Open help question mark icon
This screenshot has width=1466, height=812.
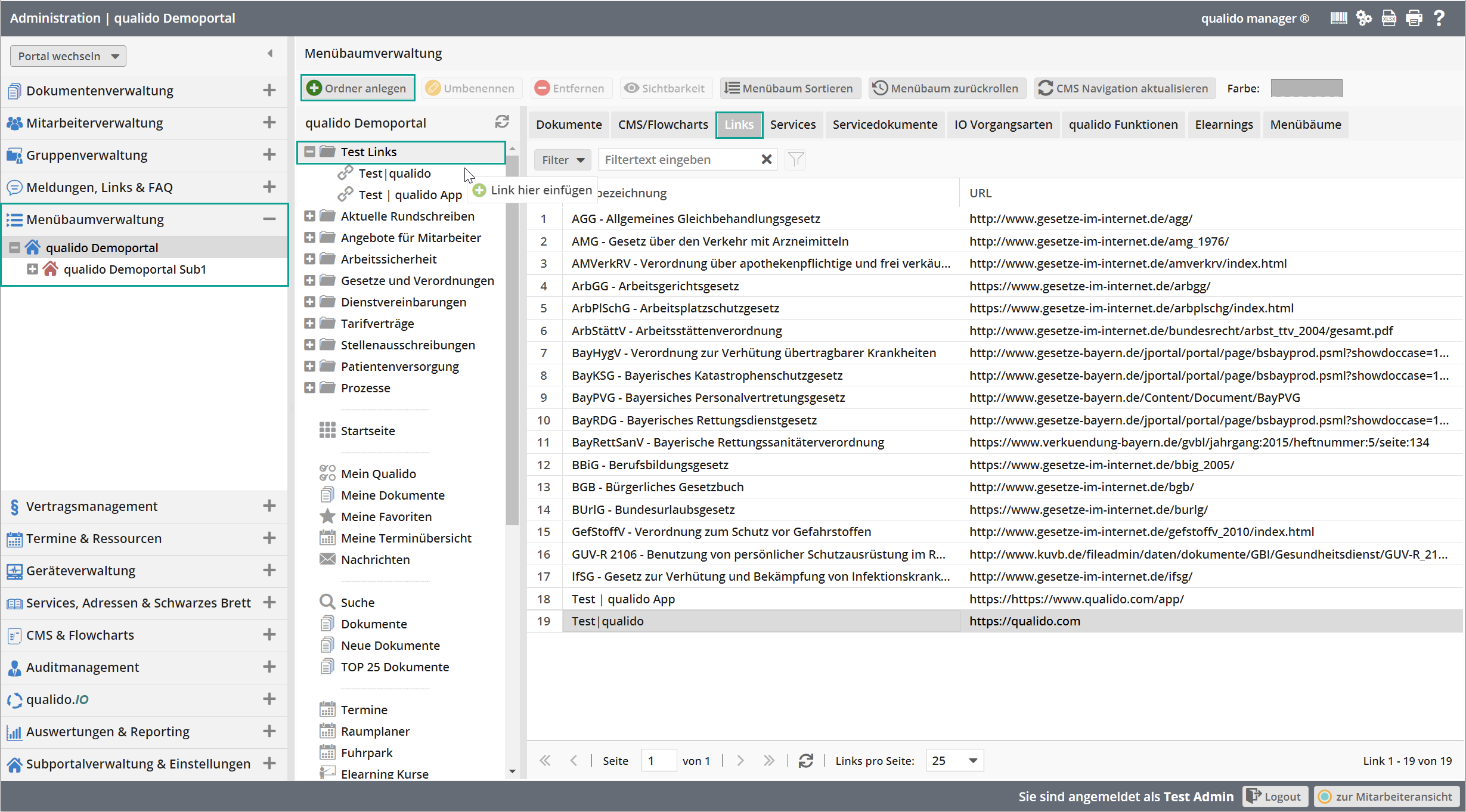(x=1439, y=18)
